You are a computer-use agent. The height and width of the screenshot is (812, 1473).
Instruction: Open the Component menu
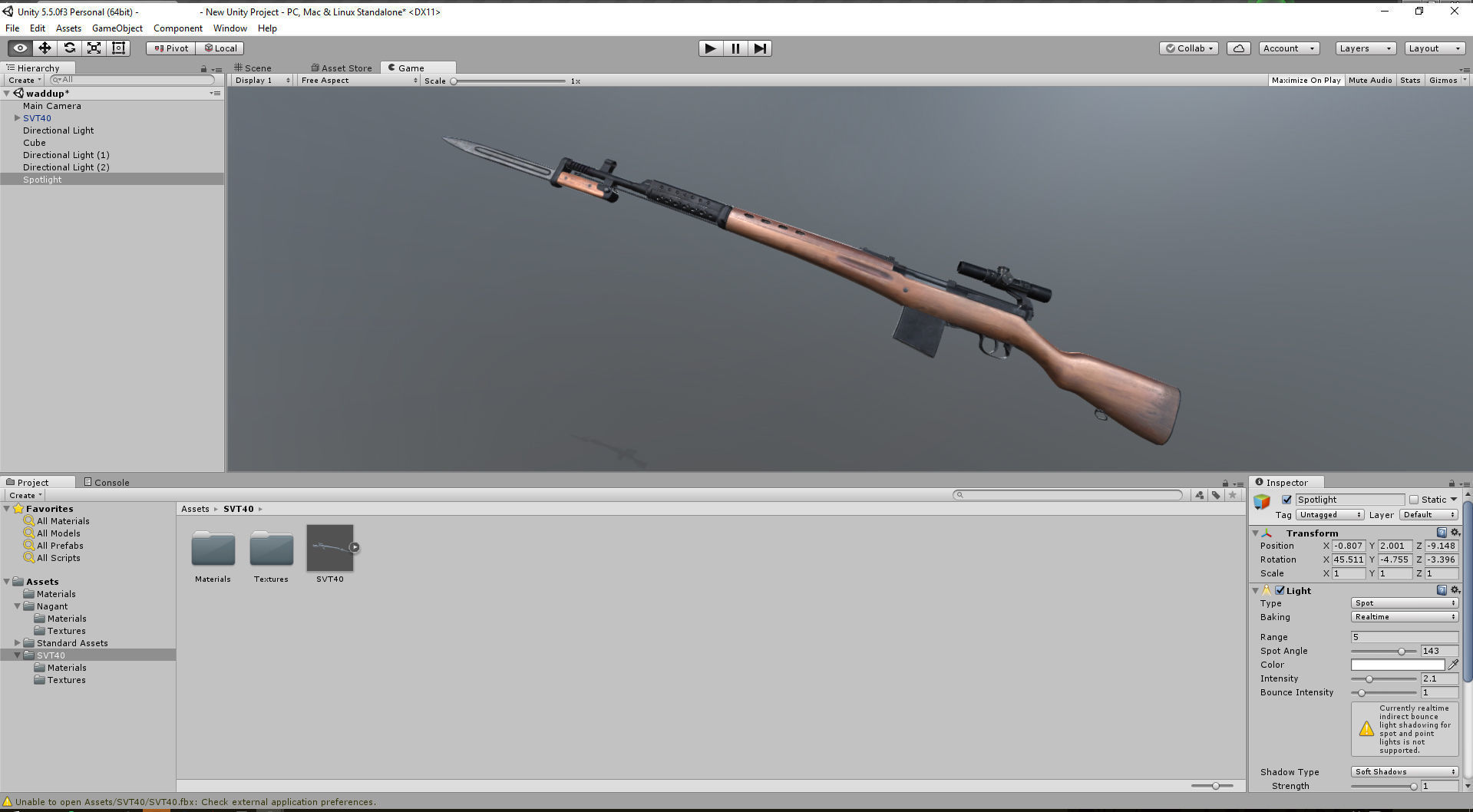177,28
